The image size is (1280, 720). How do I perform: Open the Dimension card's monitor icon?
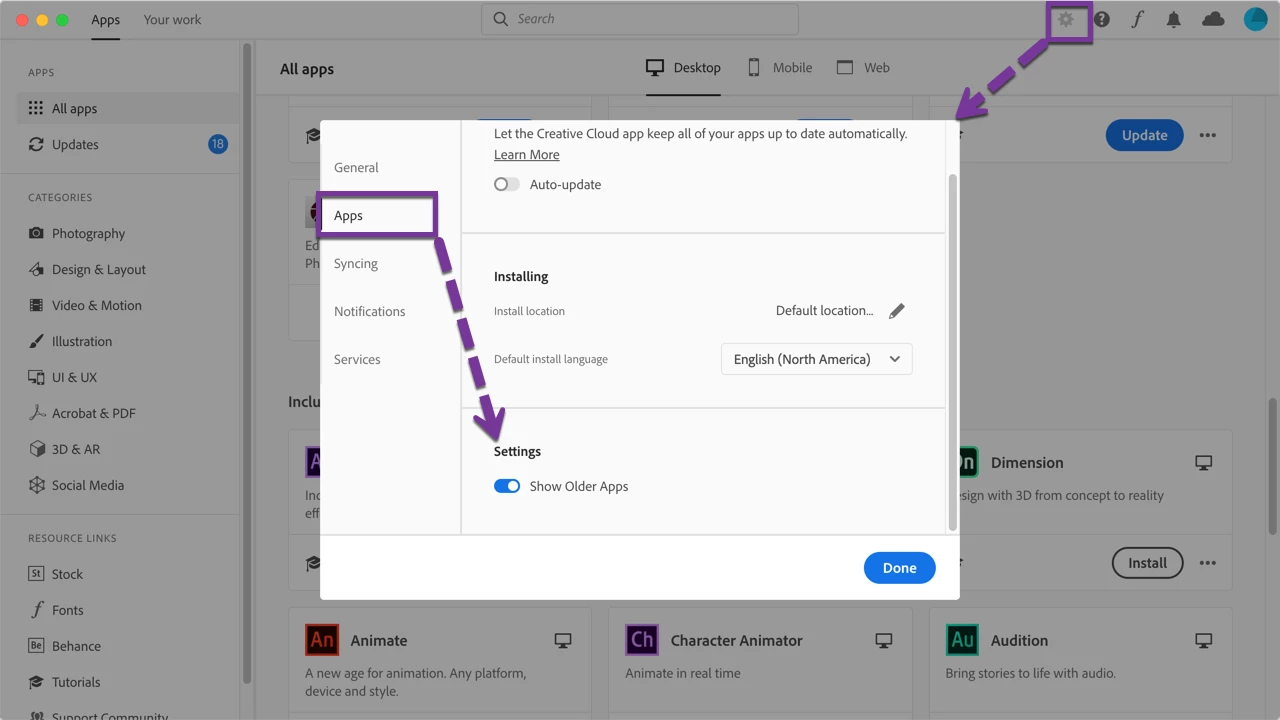point(1204,463)
